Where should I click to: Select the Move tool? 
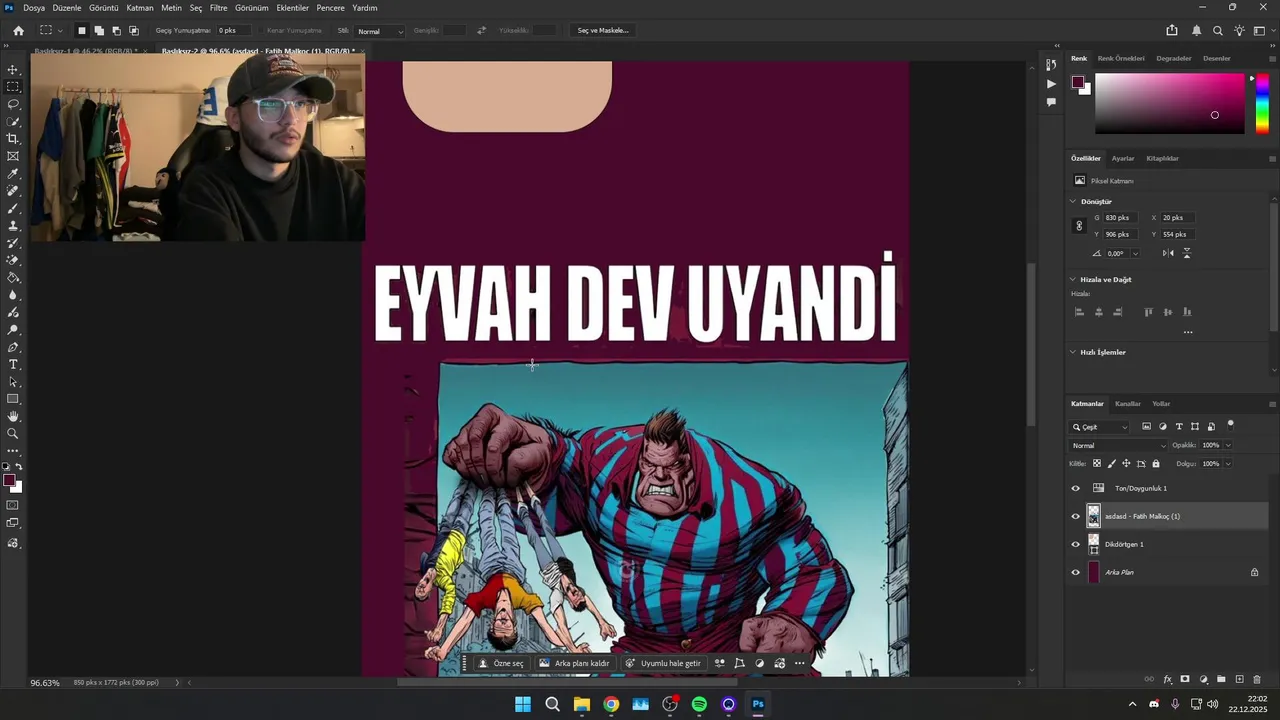pyautogui.click(x=13, y=70)
